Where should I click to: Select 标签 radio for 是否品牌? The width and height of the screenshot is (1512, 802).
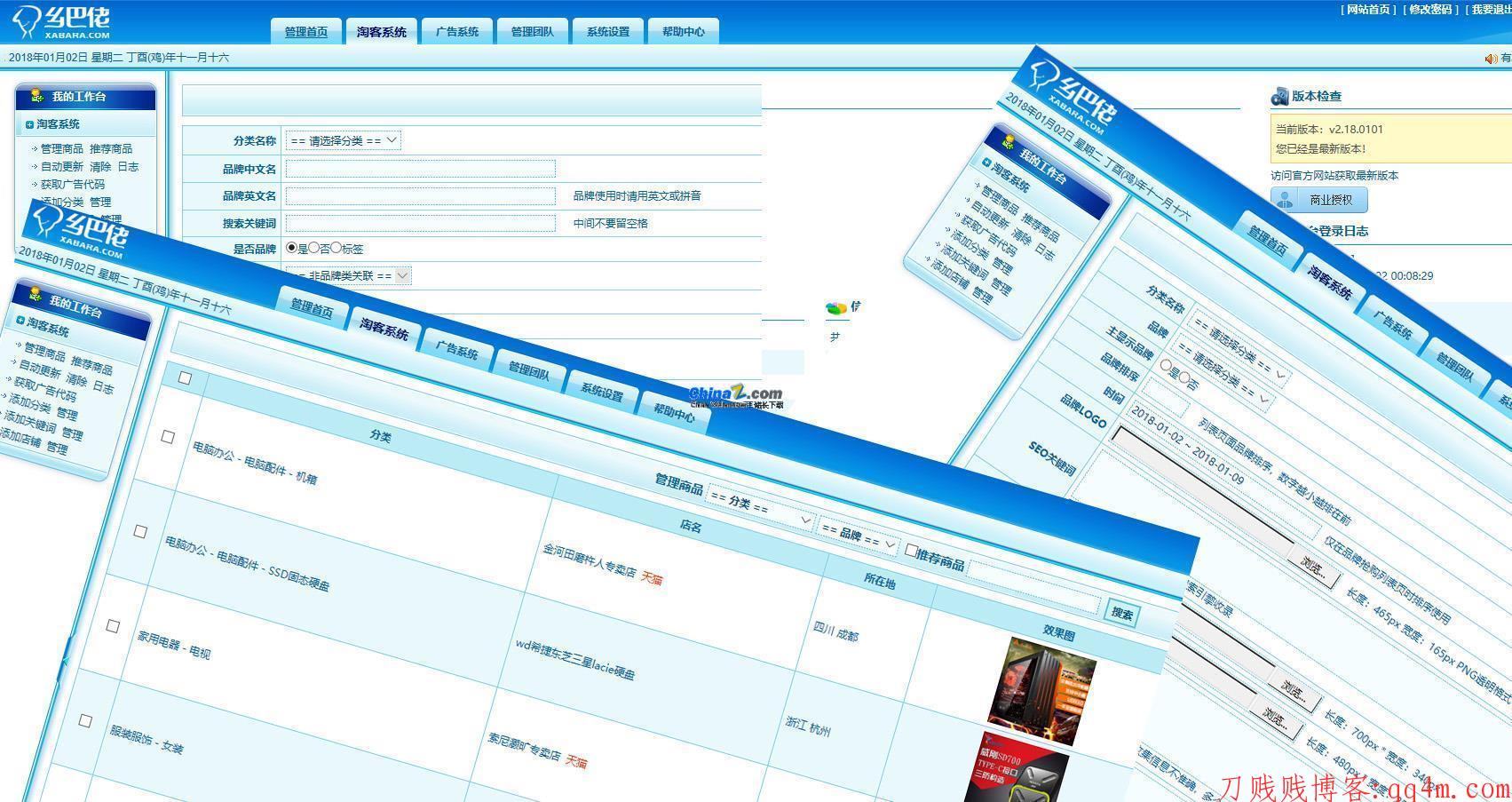336,248
